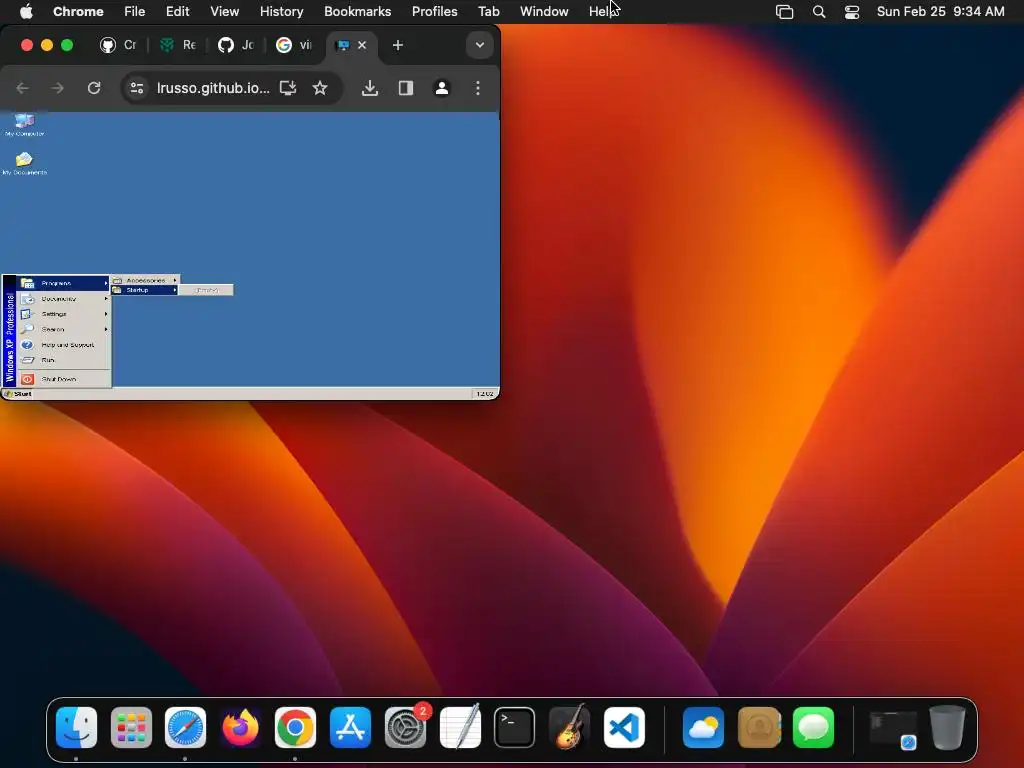The image size is (1024, 768).
Task: Open Firefox from the Dock
Action: [240, 728]
